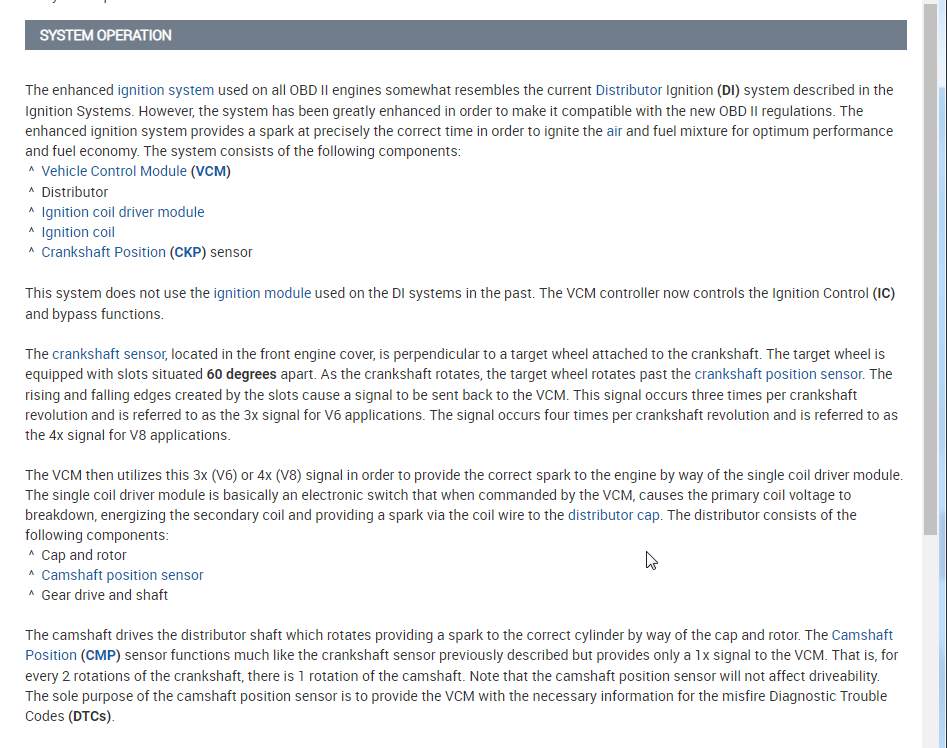Open the 'Ignition coil' list link
This screenshot has width=947, height=748.
(78, 232)
